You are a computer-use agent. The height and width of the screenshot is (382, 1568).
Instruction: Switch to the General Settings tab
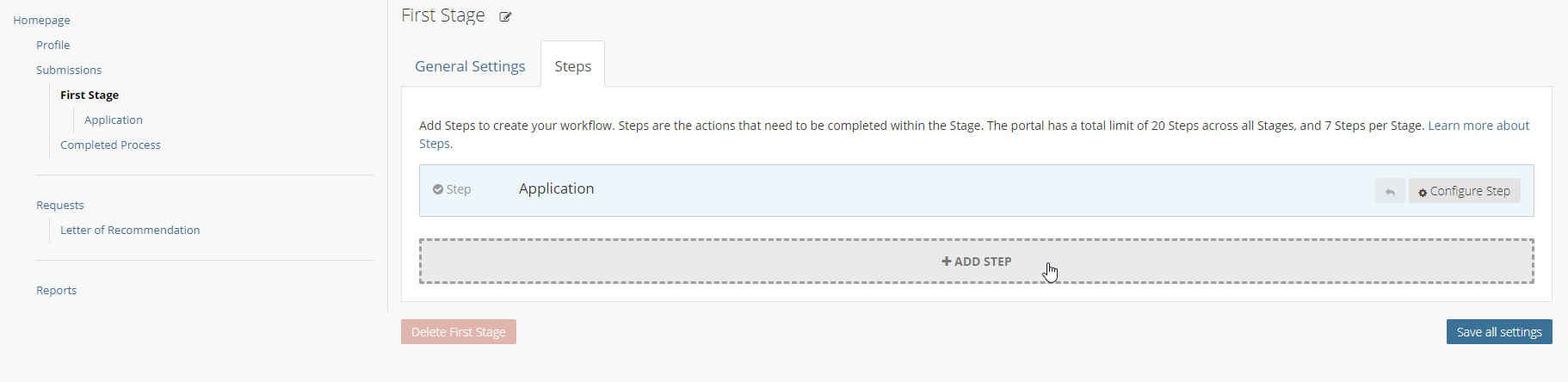(x=470, y=66)
